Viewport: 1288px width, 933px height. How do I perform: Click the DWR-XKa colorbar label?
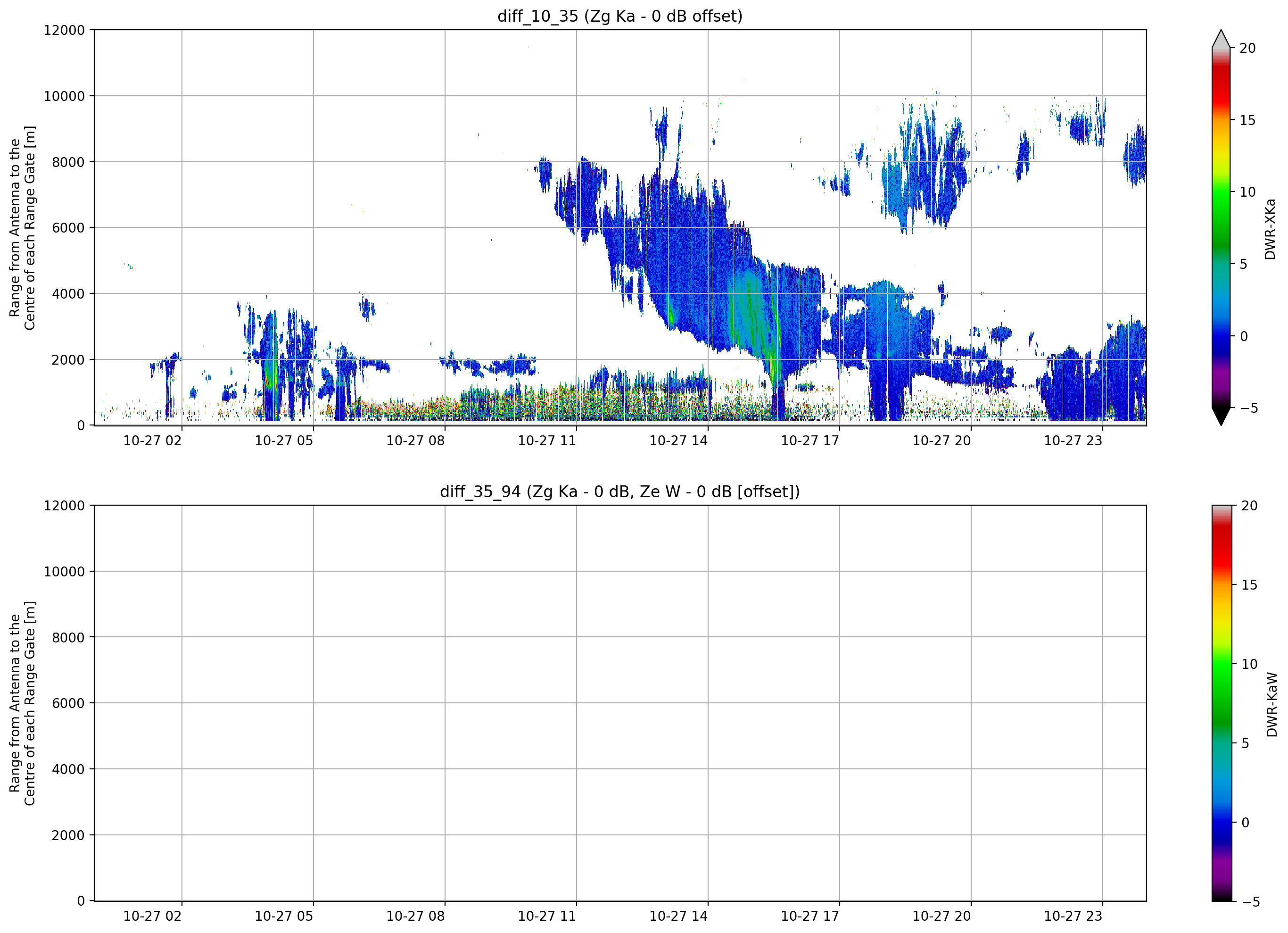click(x=1271, y=229)
